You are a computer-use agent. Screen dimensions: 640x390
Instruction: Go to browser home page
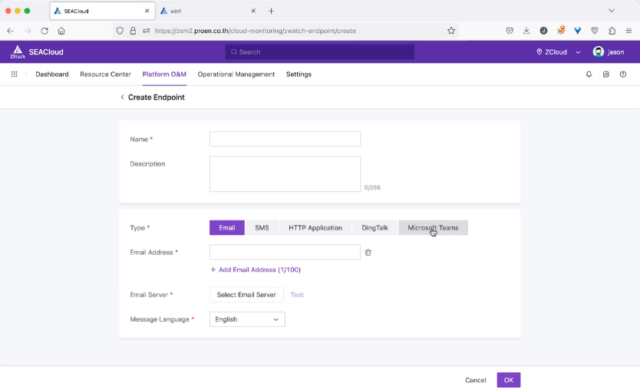(x=61, y=31)
